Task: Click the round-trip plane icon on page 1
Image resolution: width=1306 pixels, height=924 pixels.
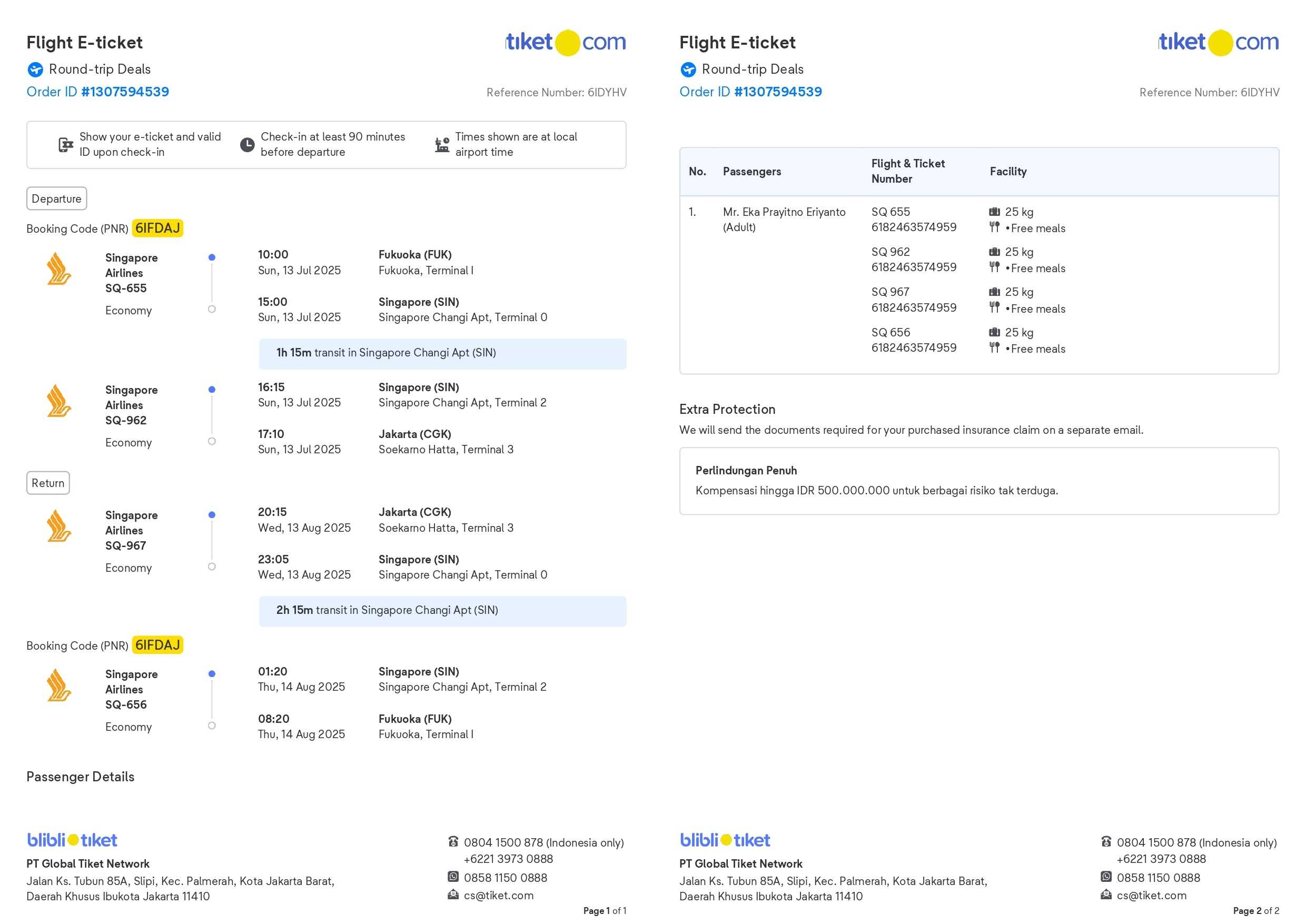Action: (x=35, y=69)
